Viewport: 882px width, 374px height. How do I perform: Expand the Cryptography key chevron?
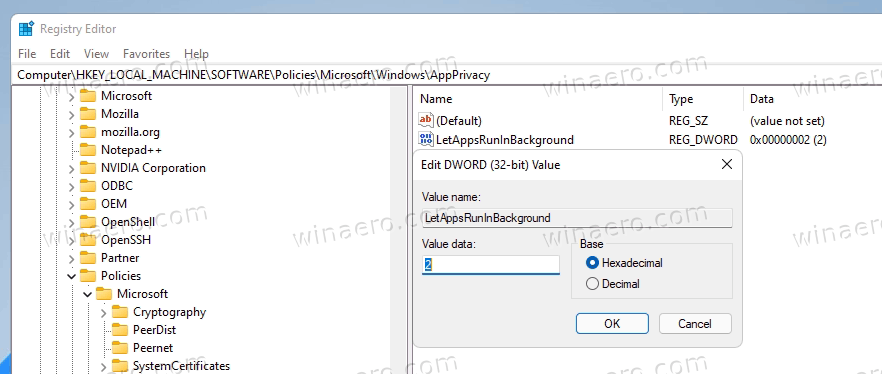(x=104, y=313)
